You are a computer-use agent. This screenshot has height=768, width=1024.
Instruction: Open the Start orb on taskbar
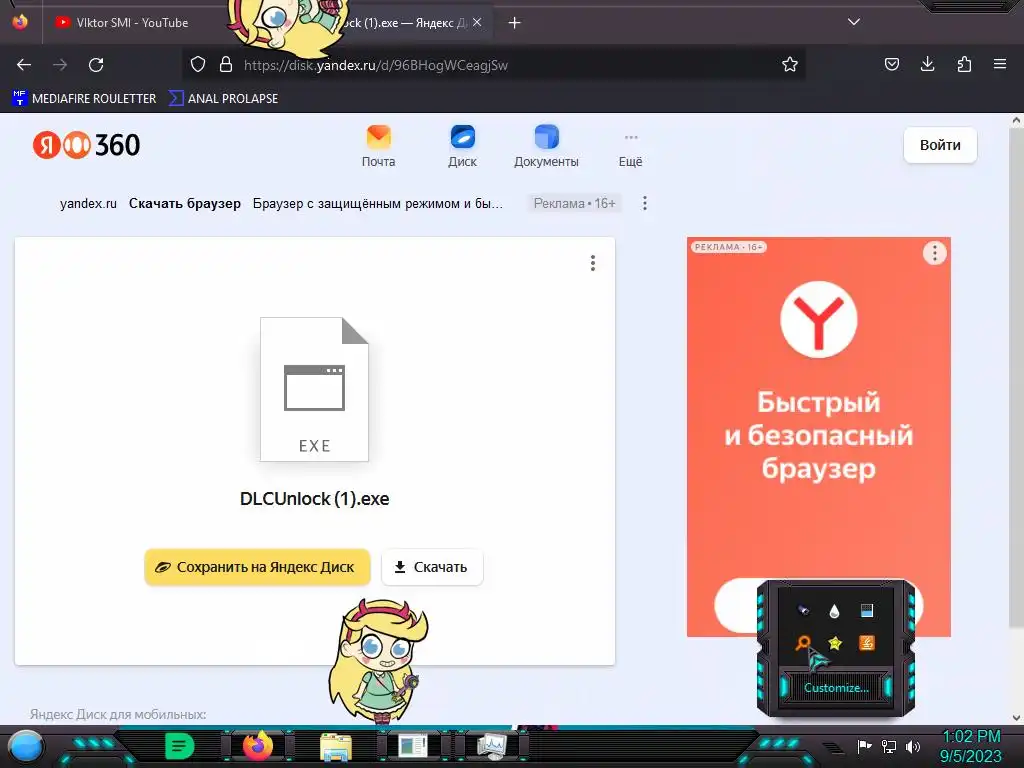pos(26,746)
